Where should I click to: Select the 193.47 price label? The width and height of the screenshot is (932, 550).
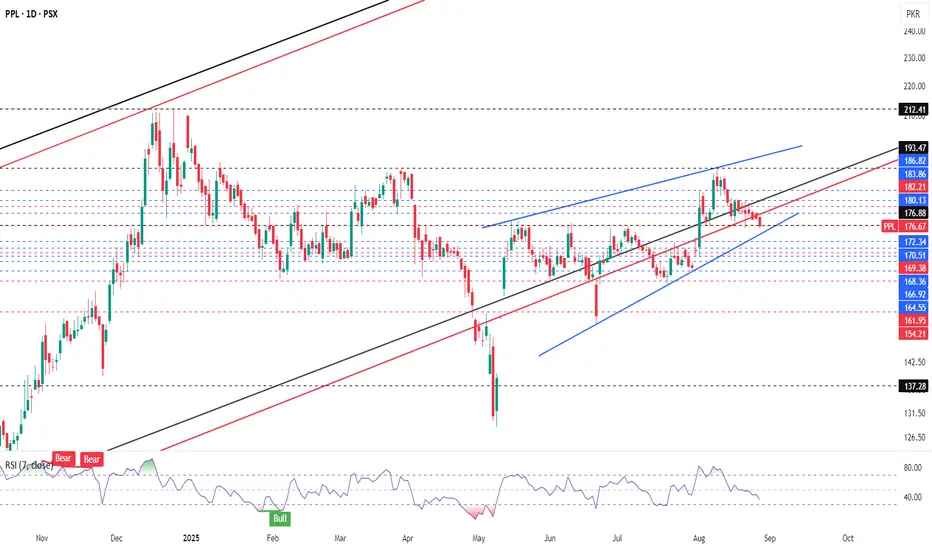point(914,147)
